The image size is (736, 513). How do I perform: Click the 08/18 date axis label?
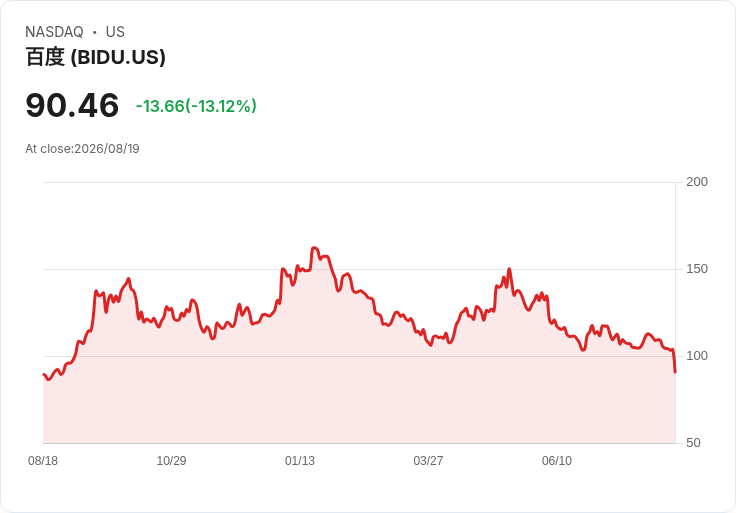pos(43,461)
